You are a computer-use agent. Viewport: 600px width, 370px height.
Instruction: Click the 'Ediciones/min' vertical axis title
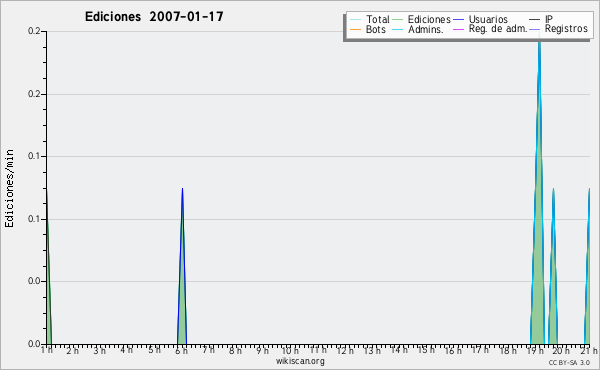(9, 188)
